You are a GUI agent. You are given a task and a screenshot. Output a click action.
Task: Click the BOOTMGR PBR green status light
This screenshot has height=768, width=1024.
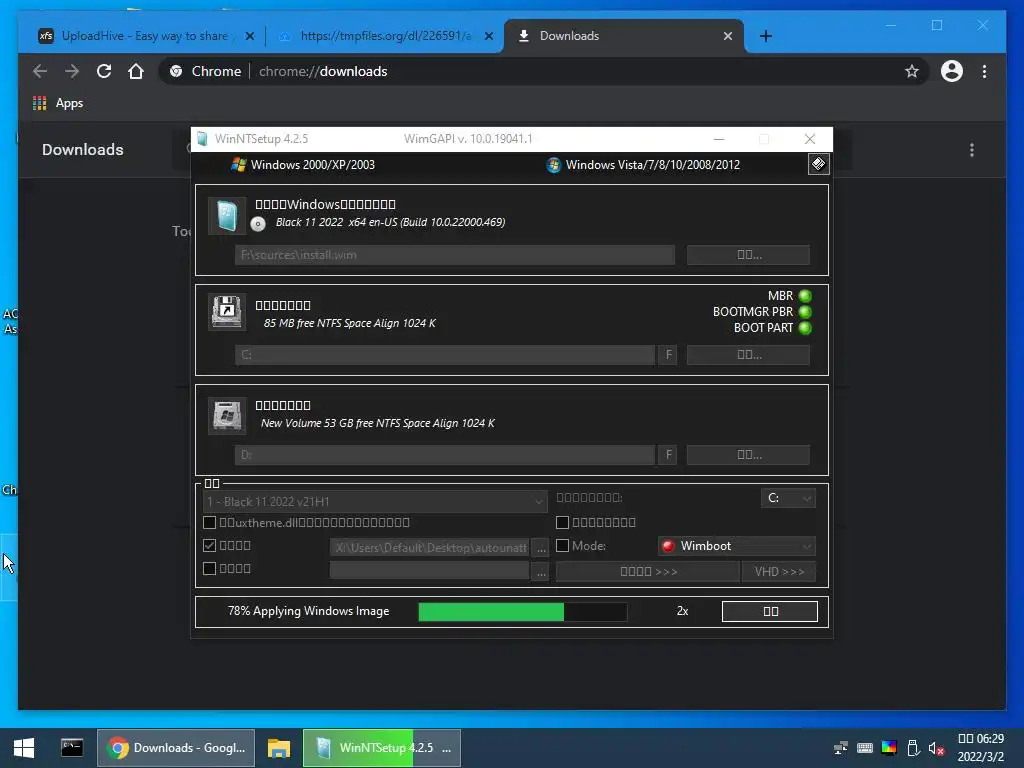pos(805,312)
